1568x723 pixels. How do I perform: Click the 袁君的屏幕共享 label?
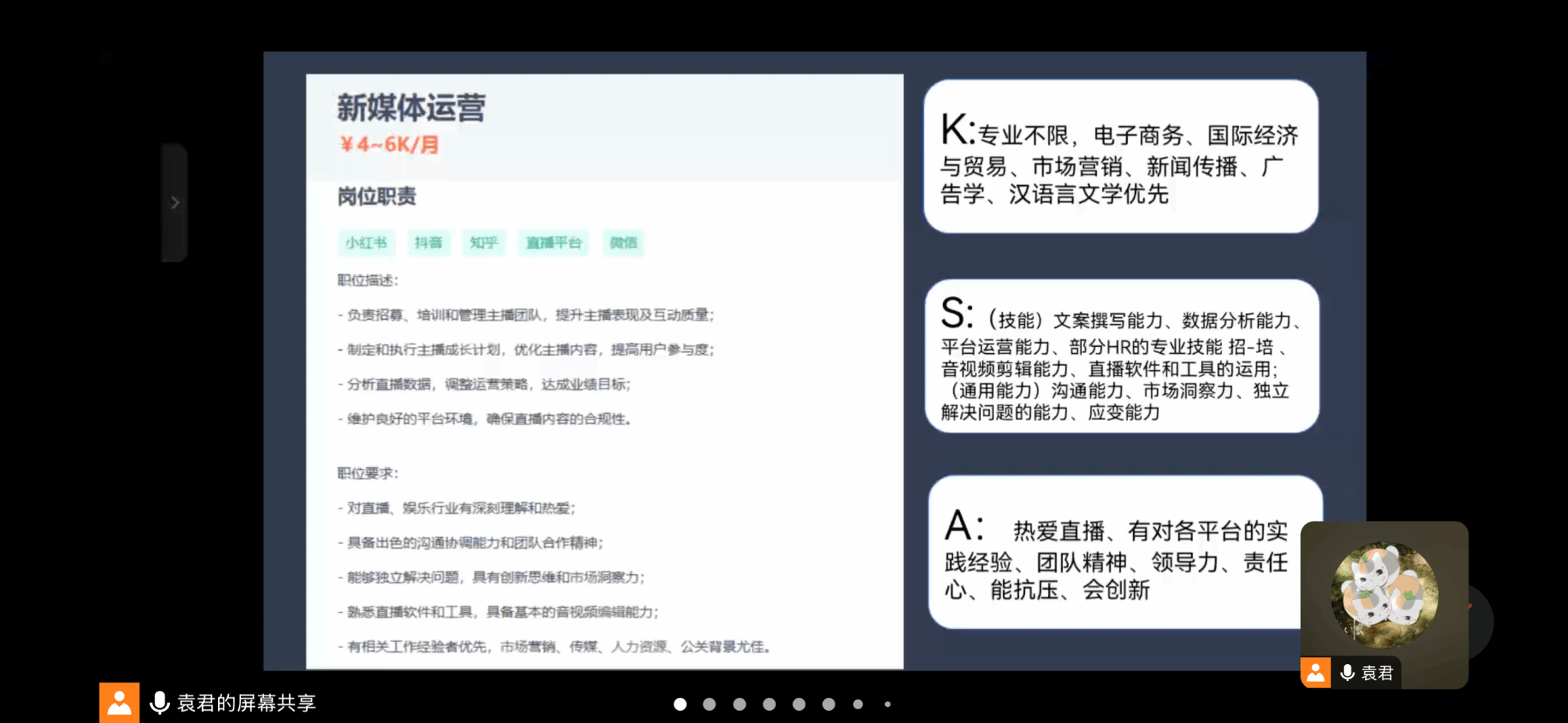pyautogui.click(x=247, y=702)
